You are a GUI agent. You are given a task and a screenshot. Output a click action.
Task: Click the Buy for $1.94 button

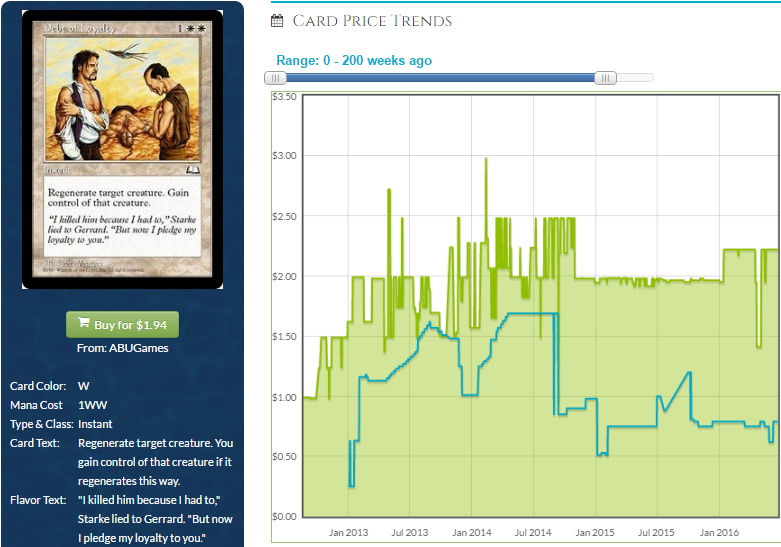tap(123, 325)
